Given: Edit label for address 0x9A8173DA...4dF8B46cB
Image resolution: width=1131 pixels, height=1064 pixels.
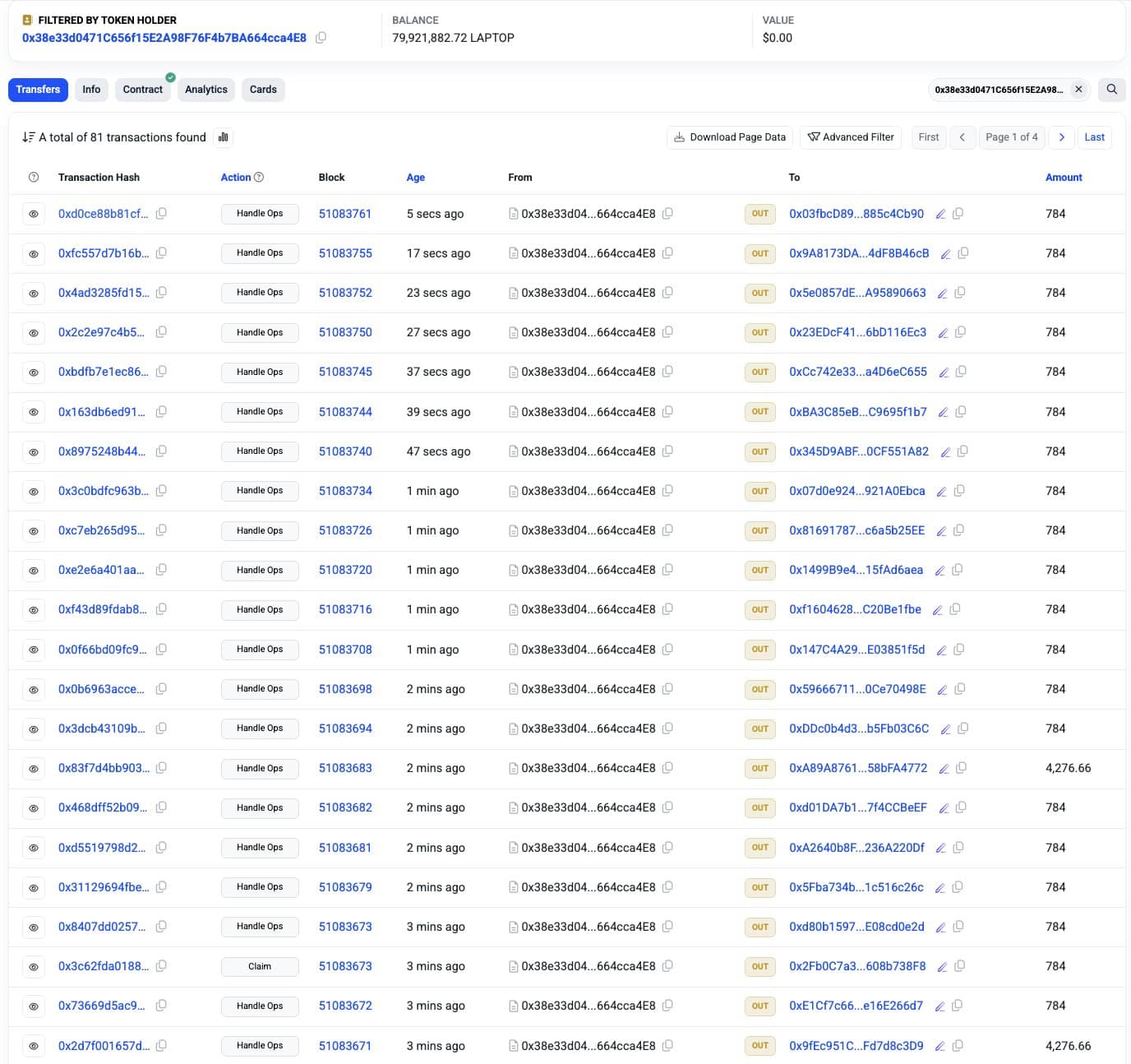Looking at the screenshot, I should click(946, 254).
